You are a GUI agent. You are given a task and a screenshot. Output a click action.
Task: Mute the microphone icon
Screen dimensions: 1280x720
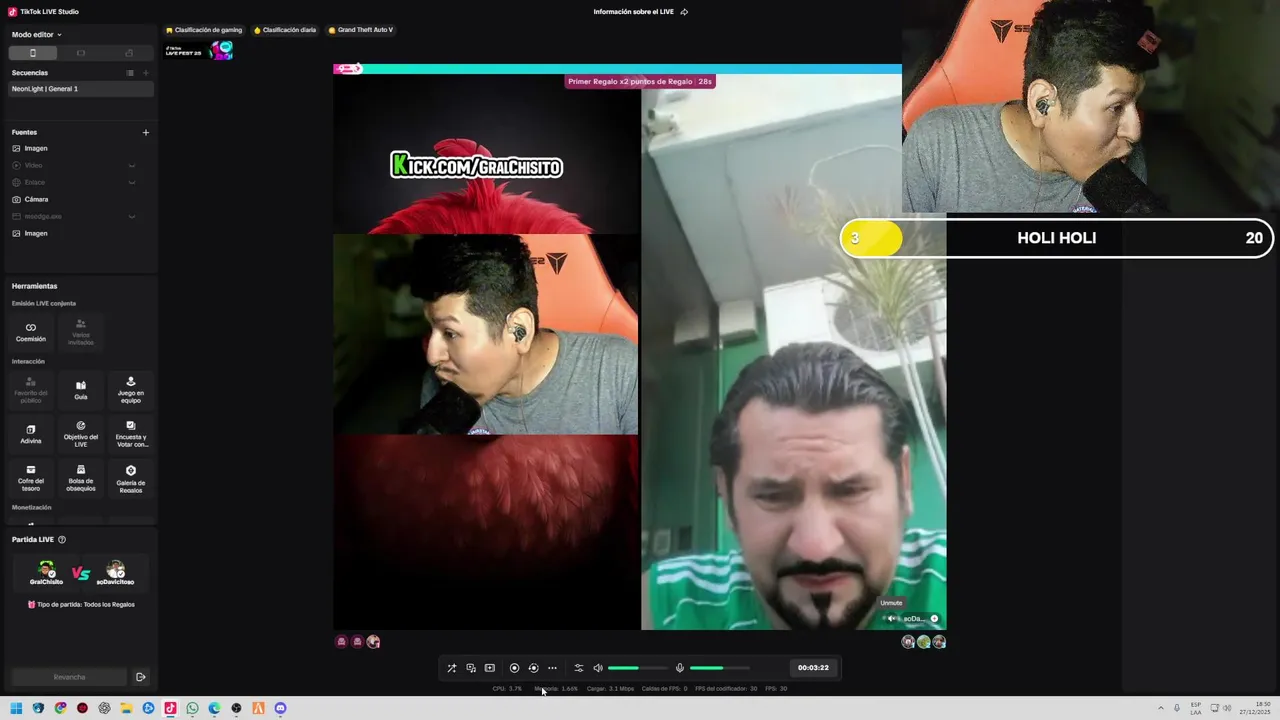(680, 668)
